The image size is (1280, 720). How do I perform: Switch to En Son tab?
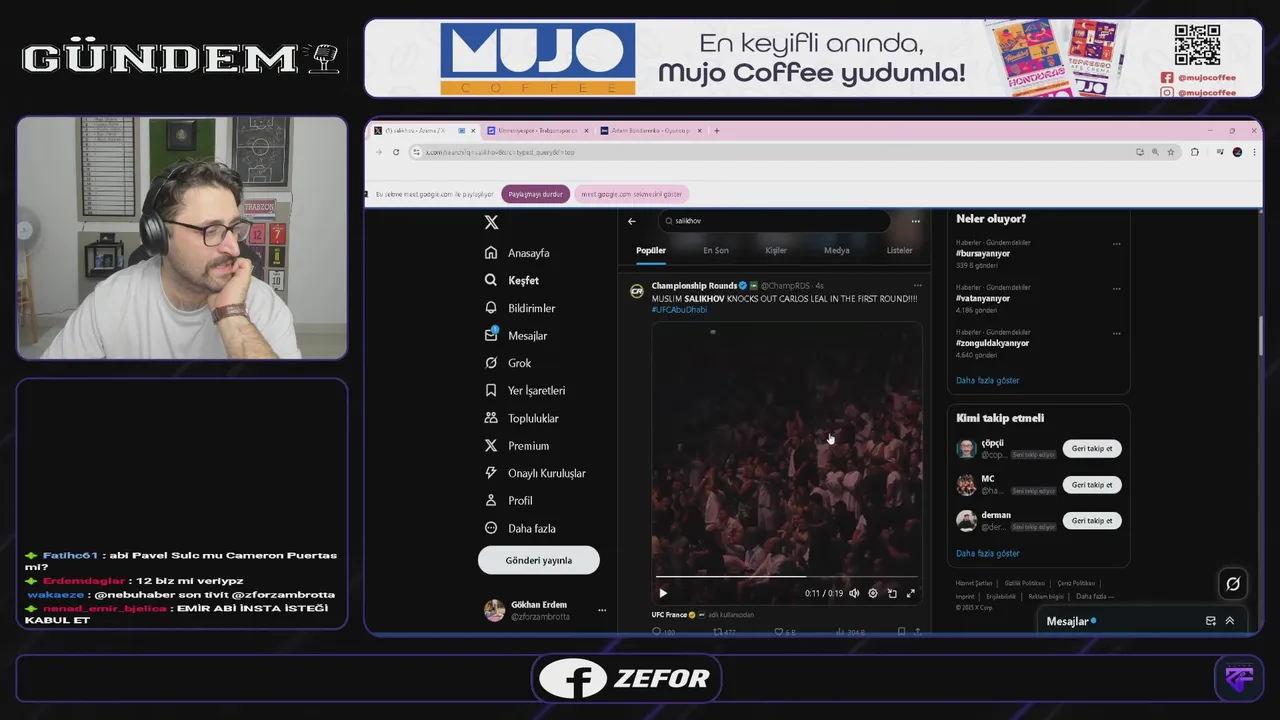tap(716, 251)
